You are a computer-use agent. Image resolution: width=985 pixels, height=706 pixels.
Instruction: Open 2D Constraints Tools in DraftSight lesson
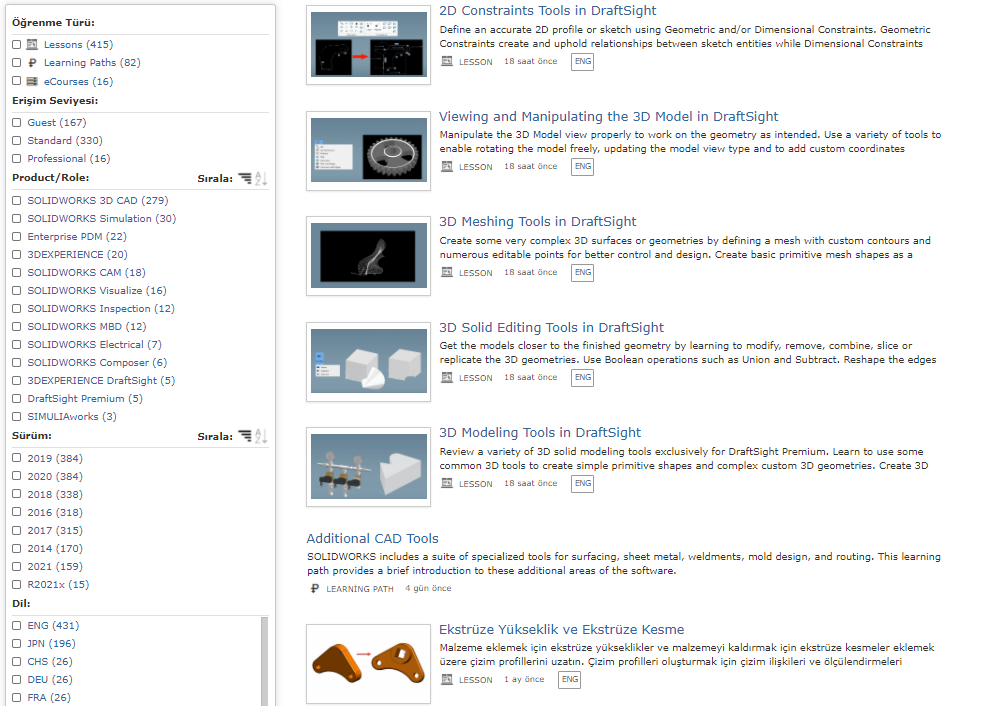point(547,11)
